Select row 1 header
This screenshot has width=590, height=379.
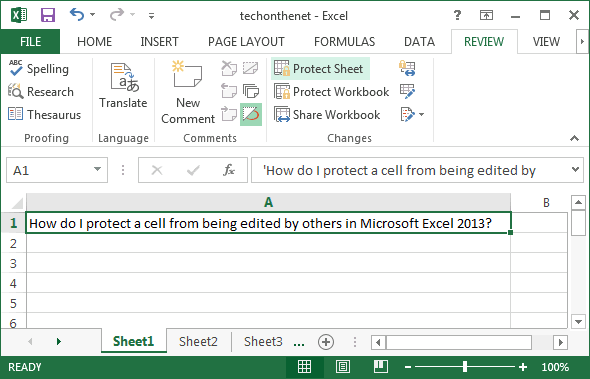[14, 223]
